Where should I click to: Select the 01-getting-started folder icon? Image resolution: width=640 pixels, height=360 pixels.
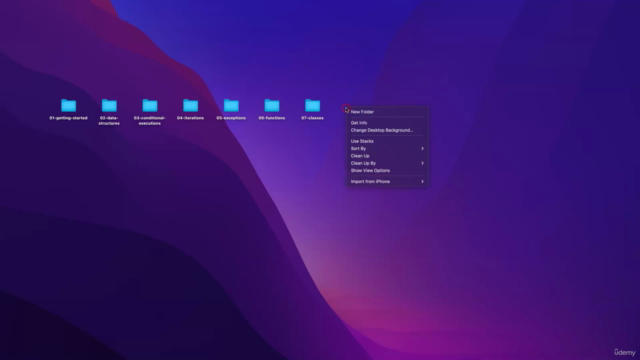click(x=69, y=105)
